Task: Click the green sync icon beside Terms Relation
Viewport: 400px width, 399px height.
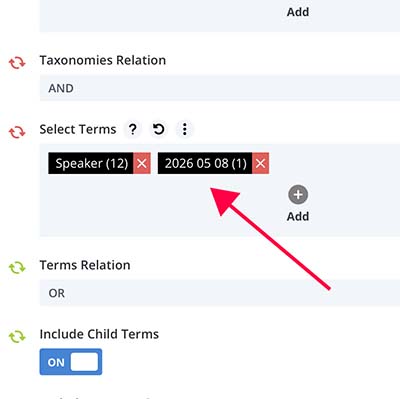Action: [x=17, y=268]
